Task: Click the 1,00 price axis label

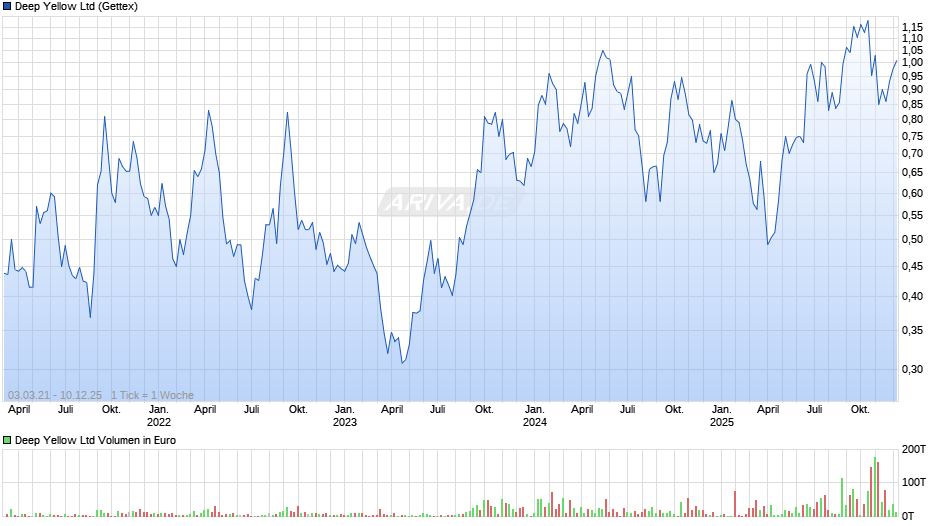Action: (912, 62)
